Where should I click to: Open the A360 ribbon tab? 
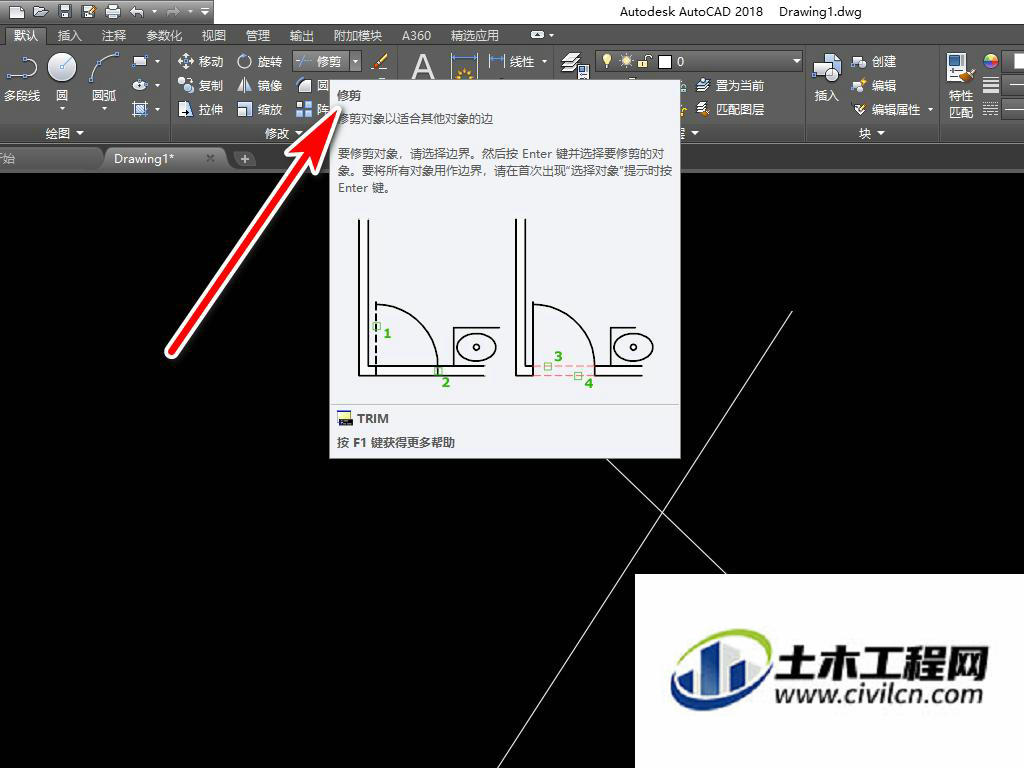click(416, 35)
